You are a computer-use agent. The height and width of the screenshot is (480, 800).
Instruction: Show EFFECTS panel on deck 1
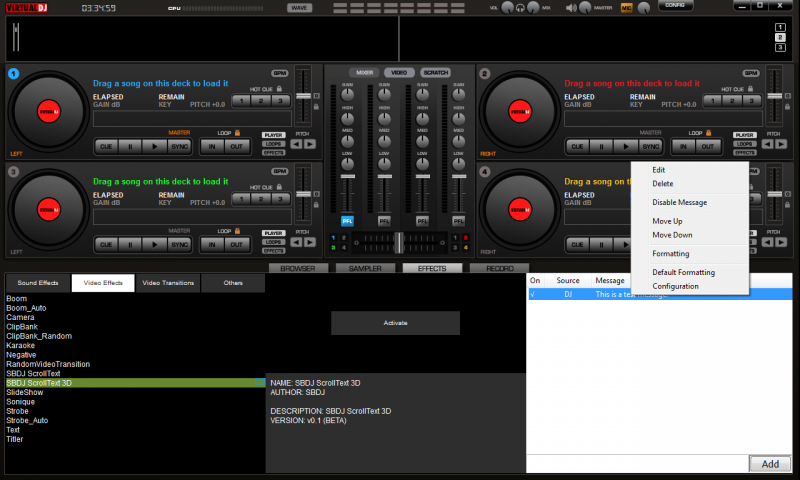click(273, 153)
